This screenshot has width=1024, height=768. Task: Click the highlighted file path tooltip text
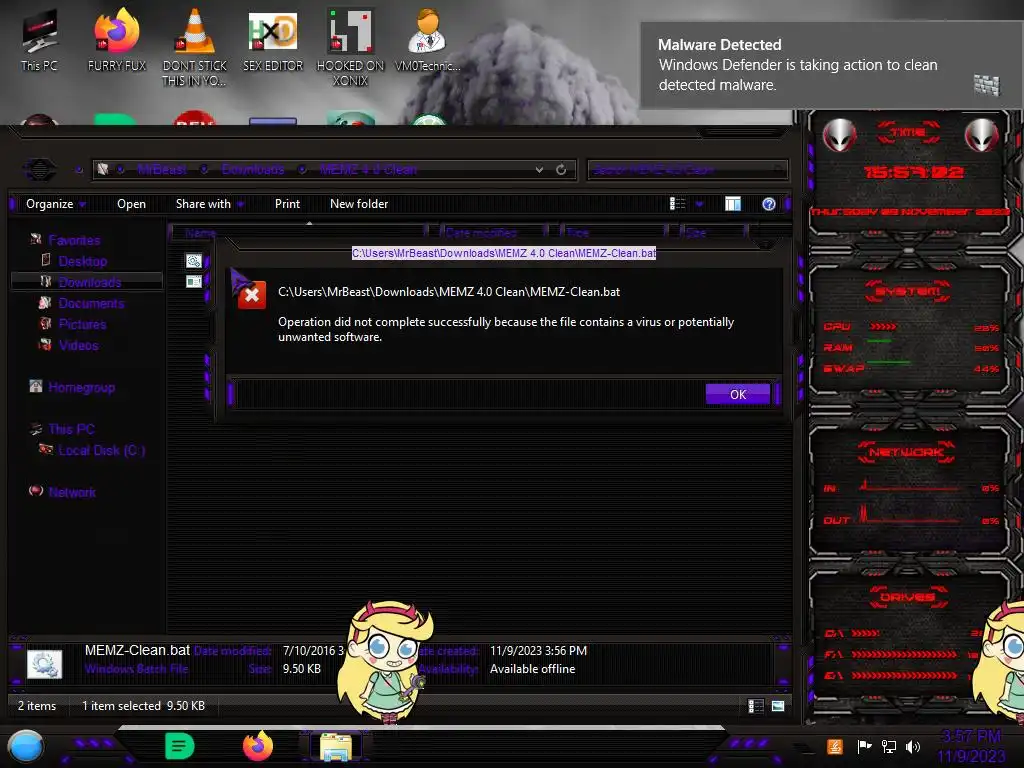coord(504,253)
